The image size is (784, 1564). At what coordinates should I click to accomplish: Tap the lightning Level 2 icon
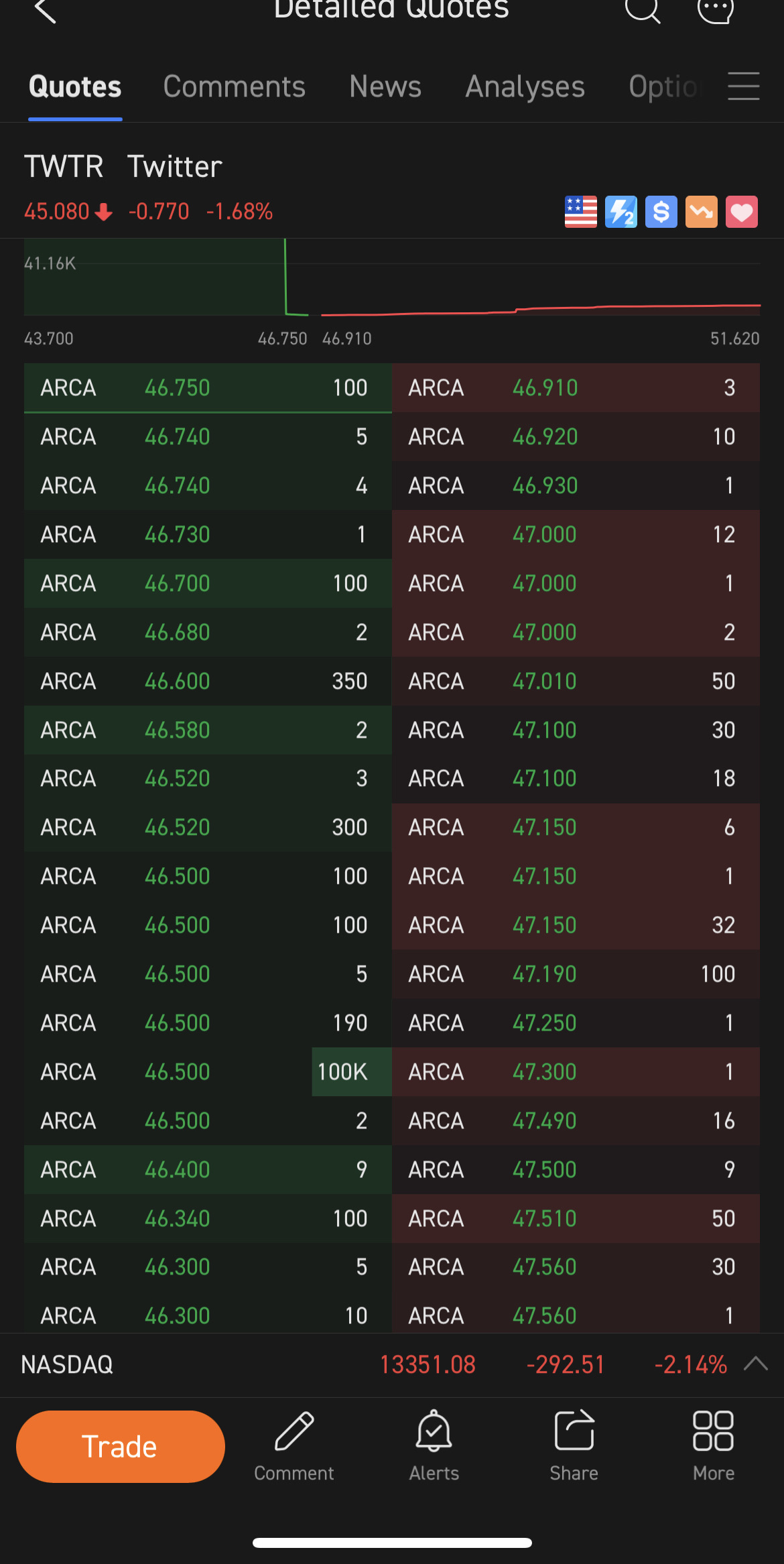(620, 212)
